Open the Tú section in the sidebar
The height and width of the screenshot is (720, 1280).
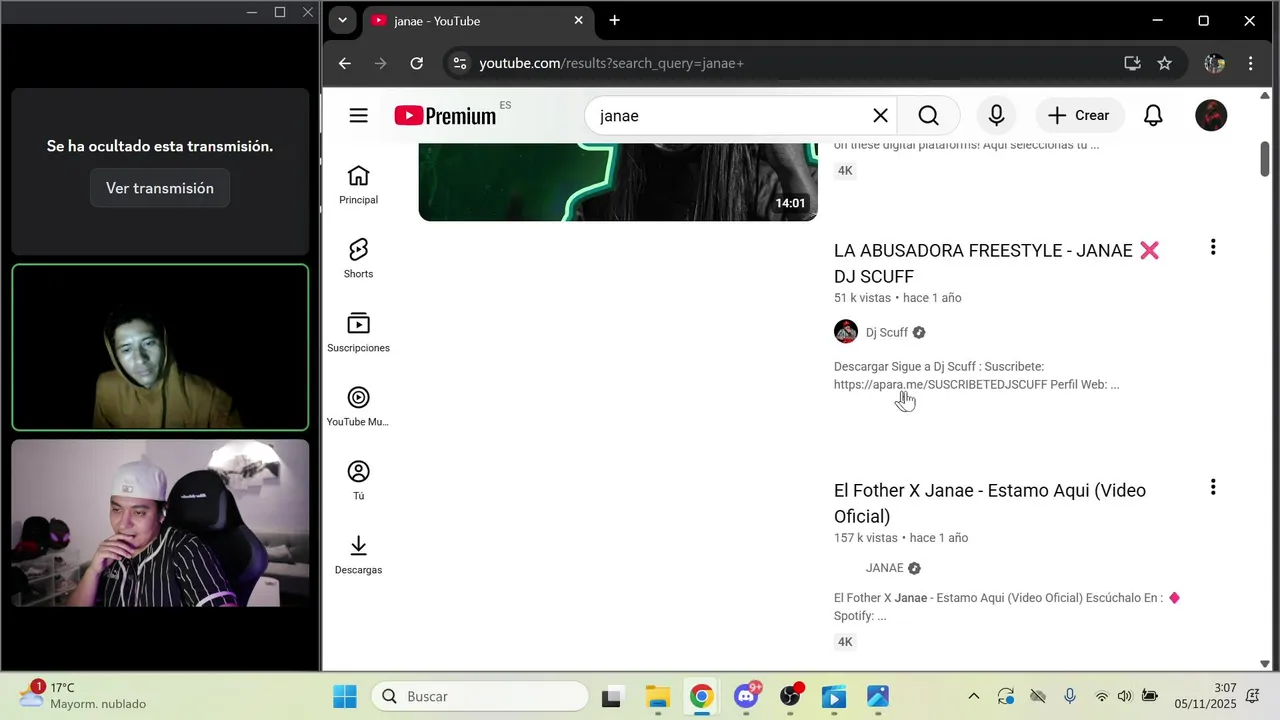point(358,481)
